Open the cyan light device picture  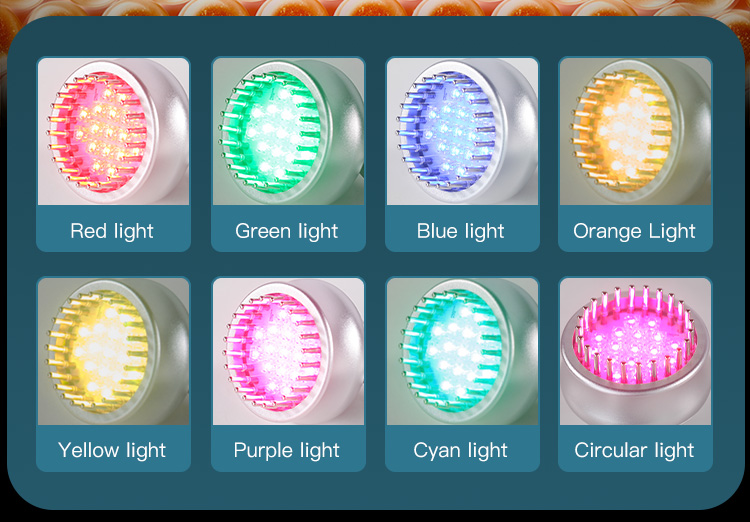463,352
